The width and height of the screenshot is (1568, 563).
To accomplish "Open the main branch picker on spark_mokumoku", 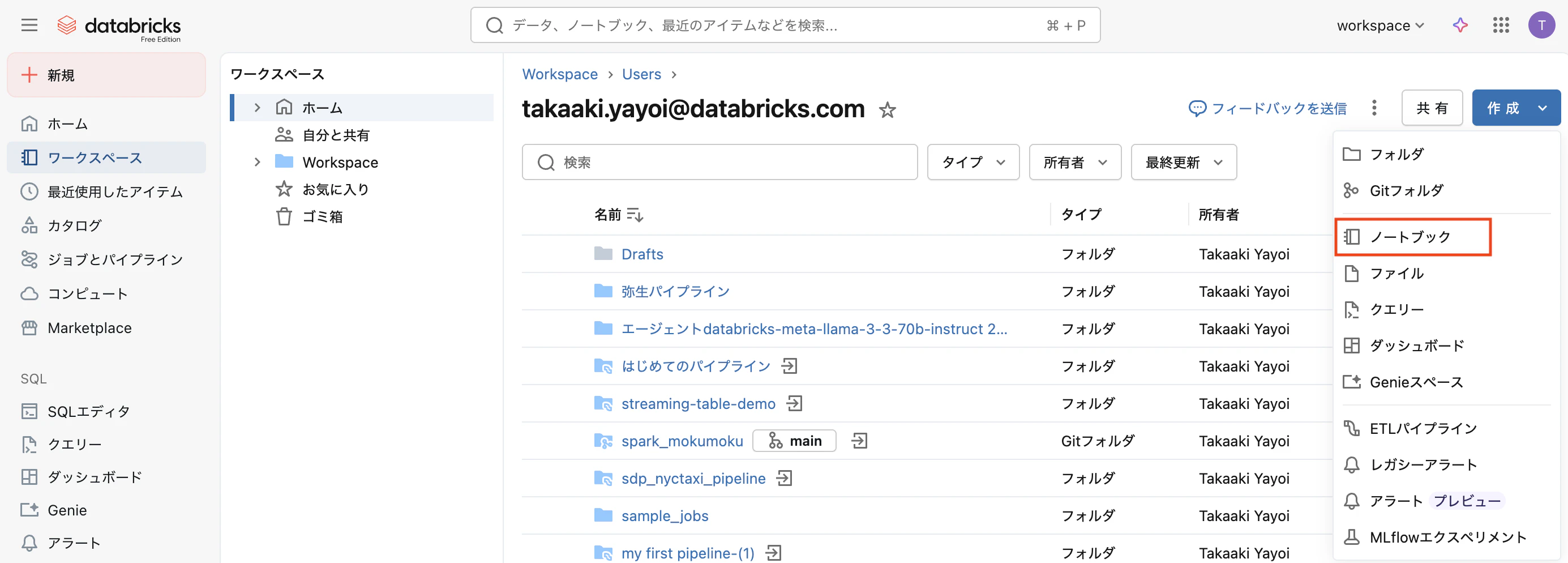I will tap(794, 441).
